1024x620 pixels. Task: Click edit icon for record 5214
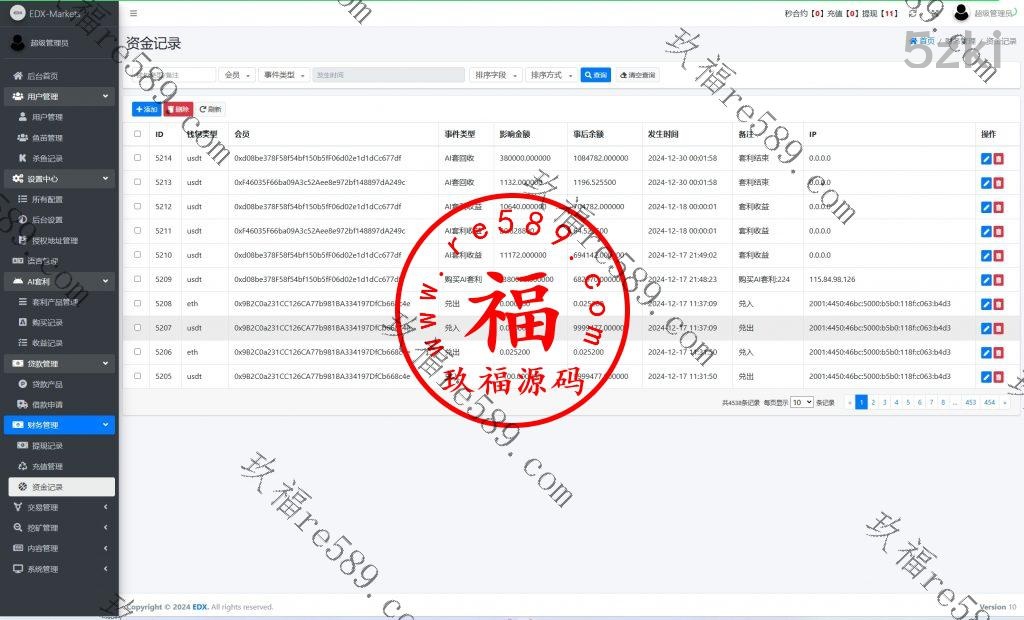[986, 158]
